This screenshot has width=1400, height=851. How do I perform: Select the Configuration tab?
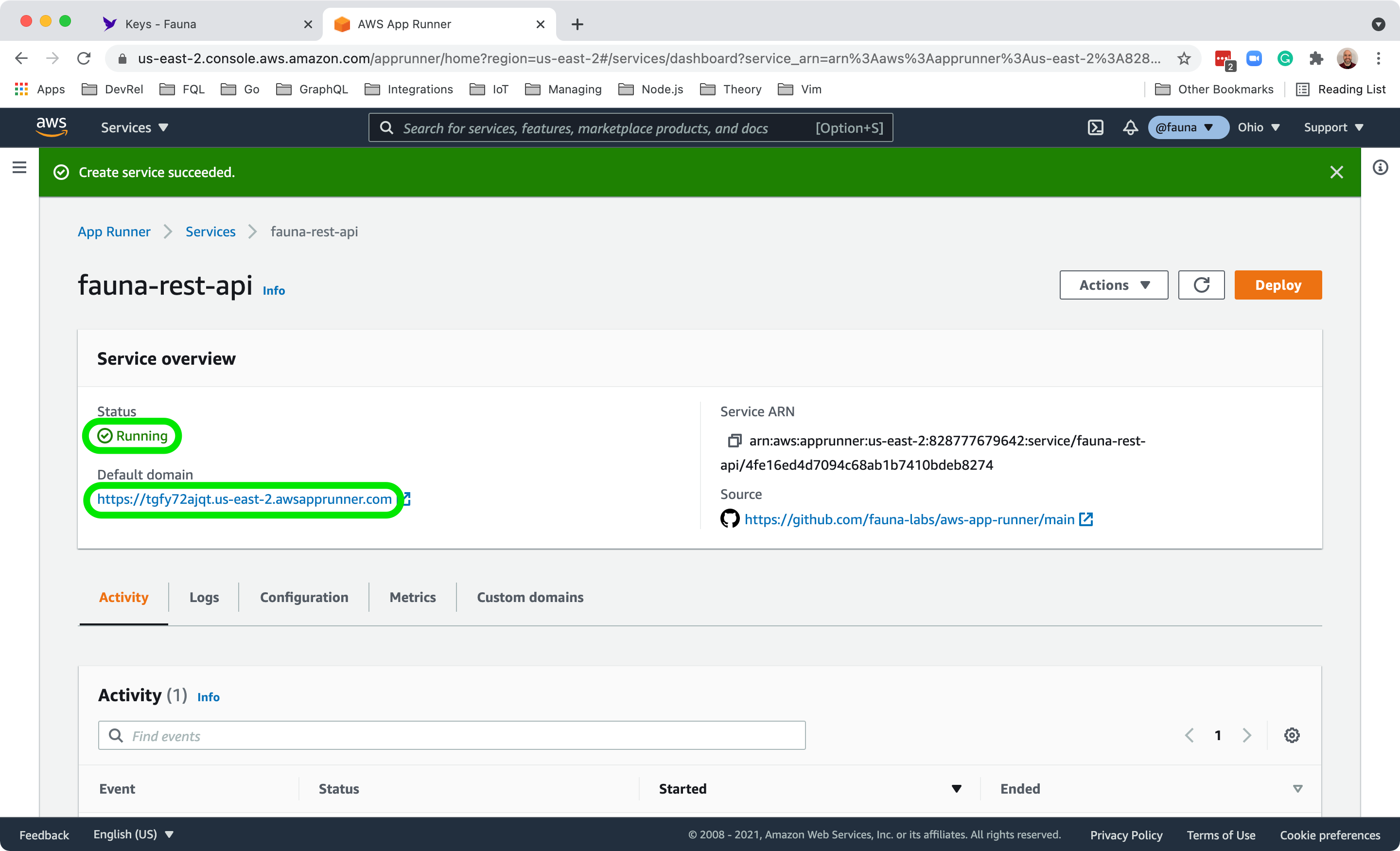coord(303,596)
